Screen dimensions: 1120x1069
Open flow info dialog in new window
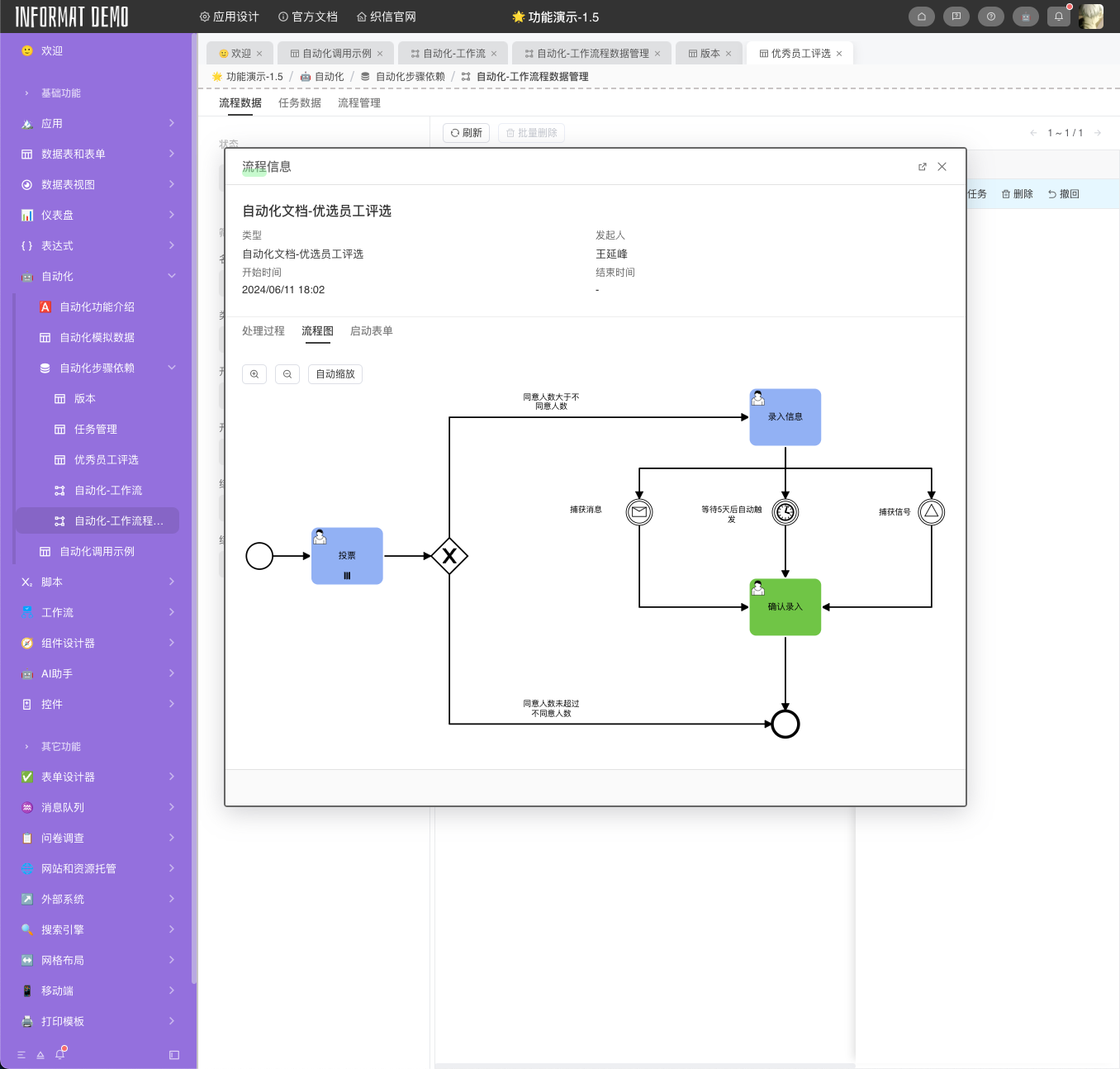coord(922,167)
